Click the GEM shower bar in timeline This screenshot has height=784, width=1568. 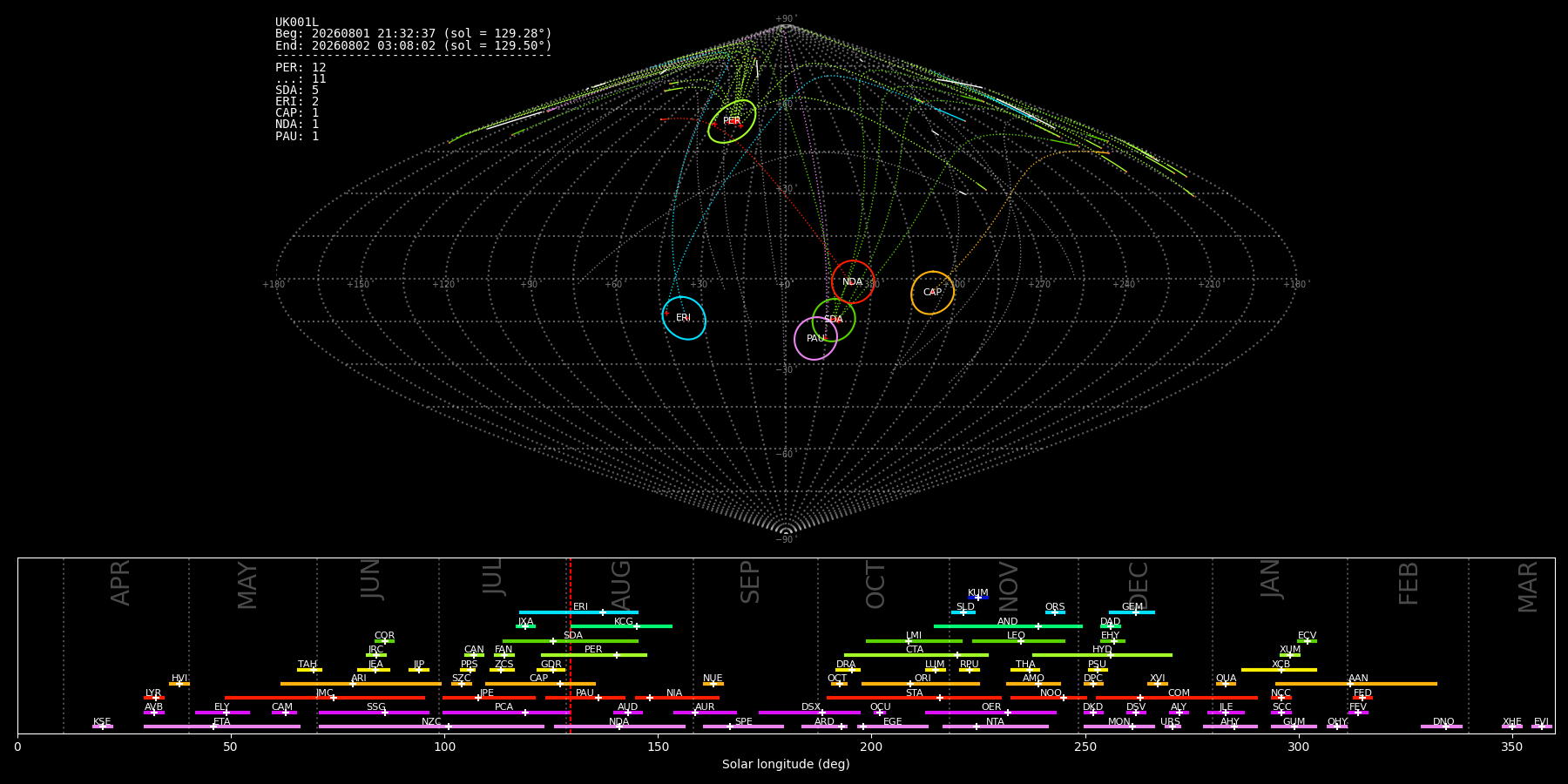click(1132, 612)
